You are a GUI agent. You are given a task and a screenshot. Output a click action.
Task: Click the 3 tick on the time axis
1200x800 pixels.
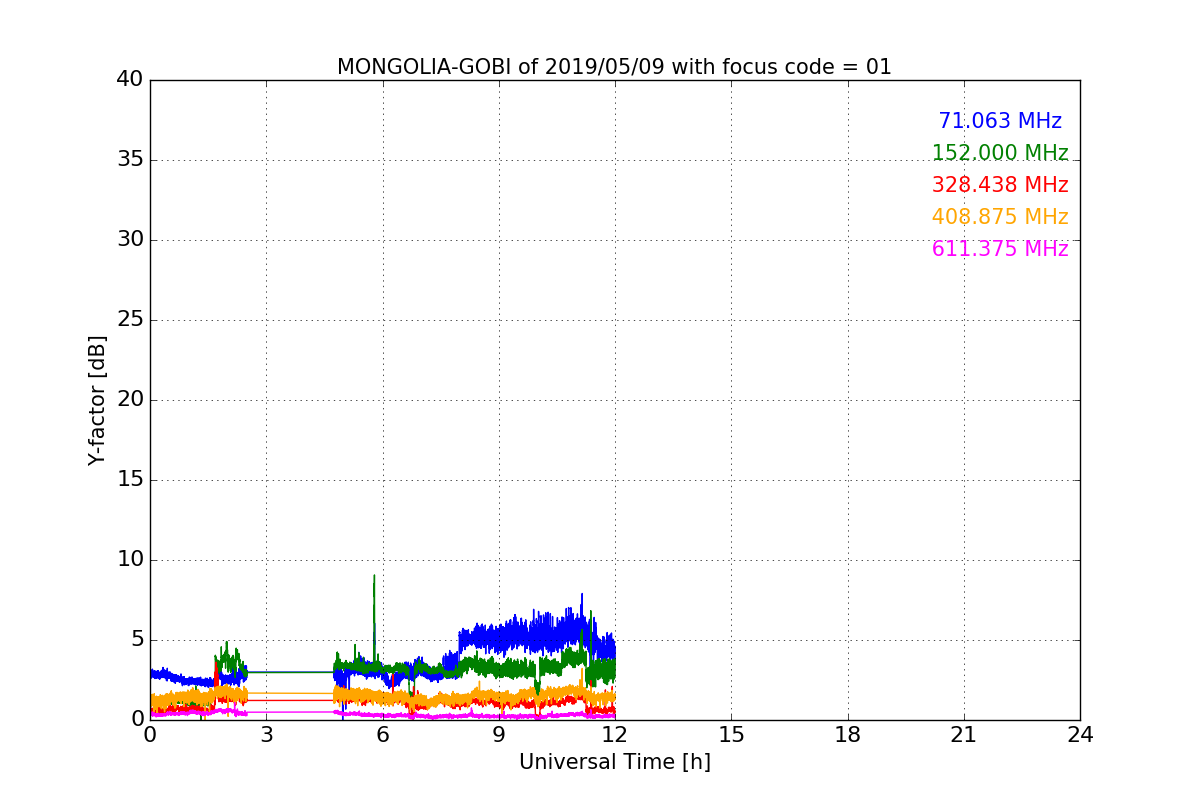266,735
